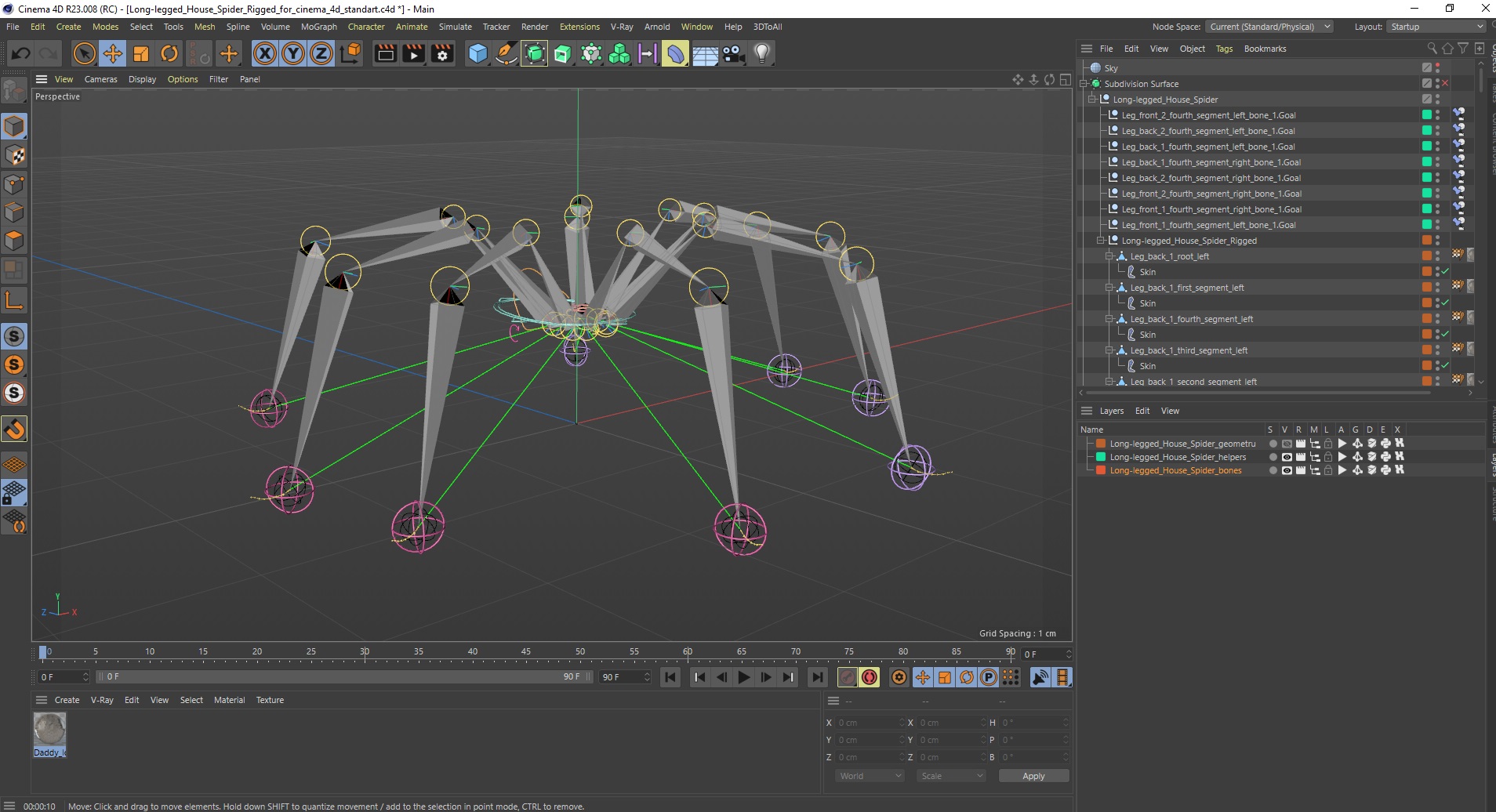This screenshot has width=1496, height=812.
Task: Toggle Y axis lock
Action: pos(293,53)
